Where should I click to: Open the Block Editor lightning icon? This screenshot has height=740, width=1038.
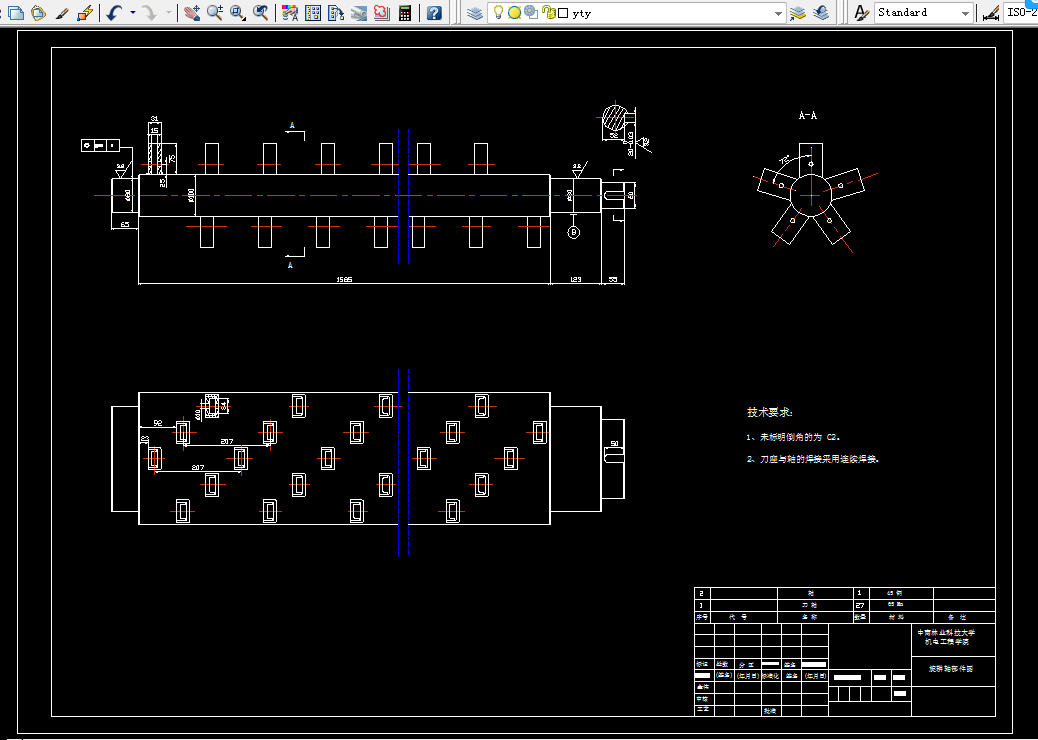pyautogui.click(x=85, y=12)
